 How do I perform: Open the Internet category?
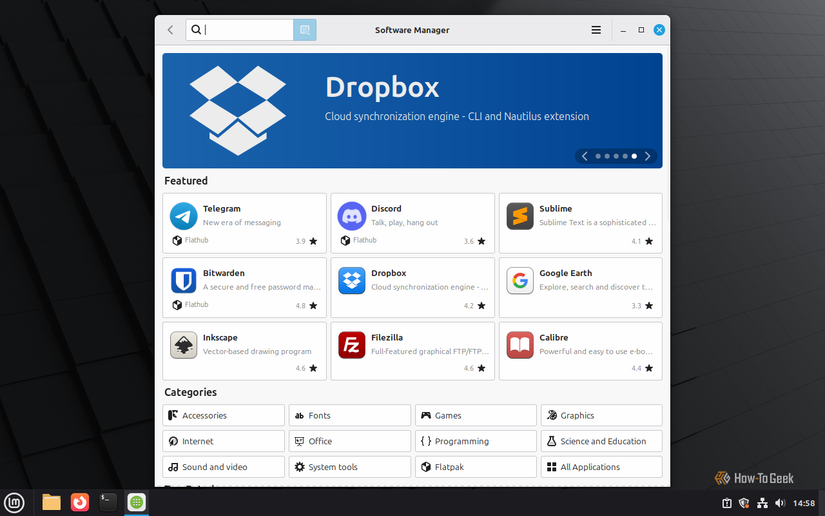click(224, 441)
